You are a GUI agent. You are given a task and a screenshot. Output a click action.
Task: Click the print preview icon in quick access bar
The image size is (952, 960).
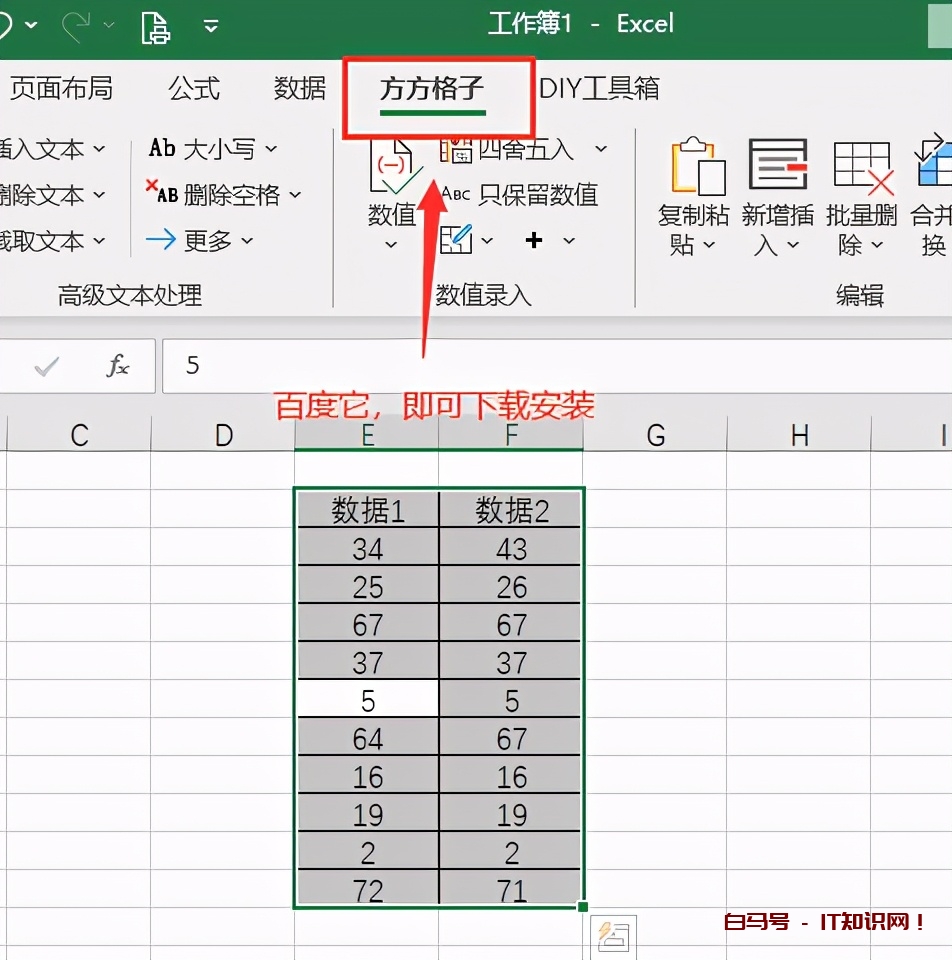point(155,27)
